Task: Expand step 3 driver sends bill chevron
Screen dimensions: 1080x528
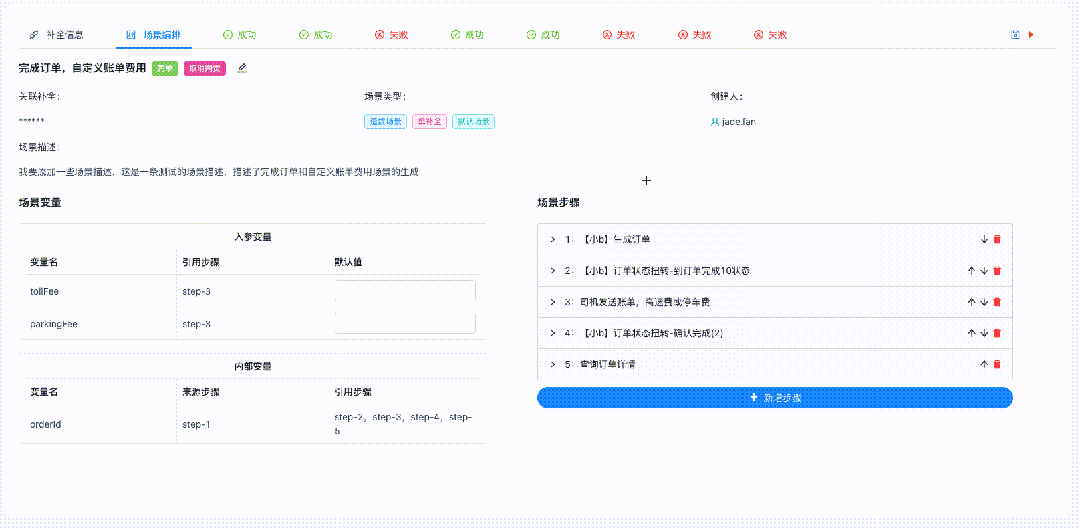Action: [x=552, y=302]
